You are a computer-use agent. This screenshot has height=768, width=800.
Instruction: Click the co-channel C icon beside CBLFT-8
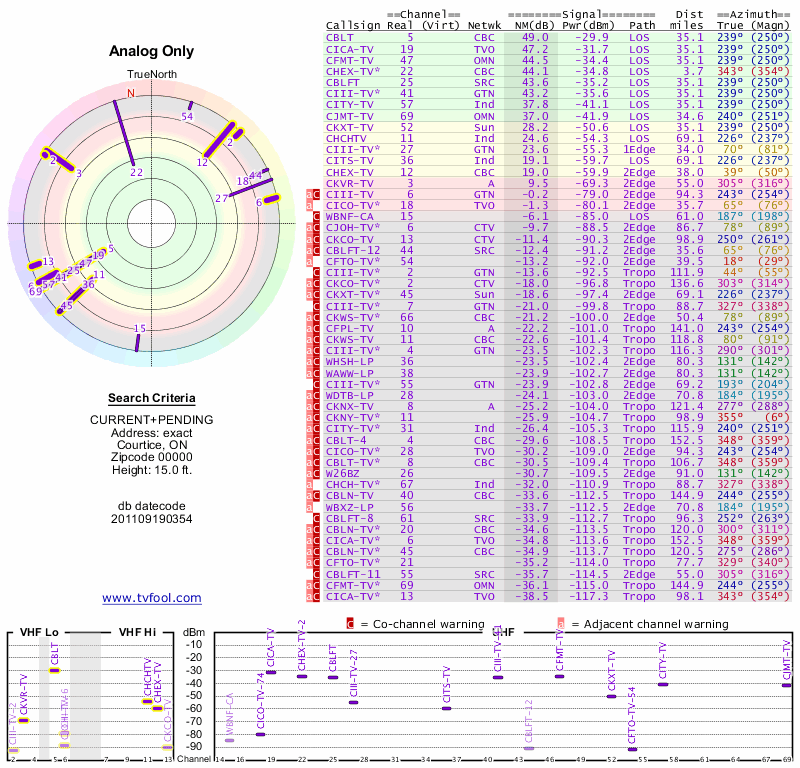[316, 518]
